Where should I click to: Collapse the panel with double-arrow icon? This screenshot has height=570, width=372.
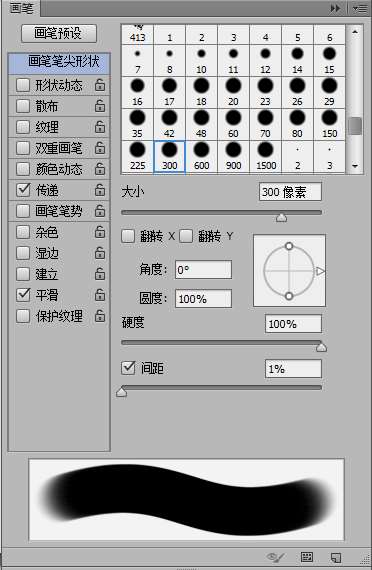[x=335, y=8]
